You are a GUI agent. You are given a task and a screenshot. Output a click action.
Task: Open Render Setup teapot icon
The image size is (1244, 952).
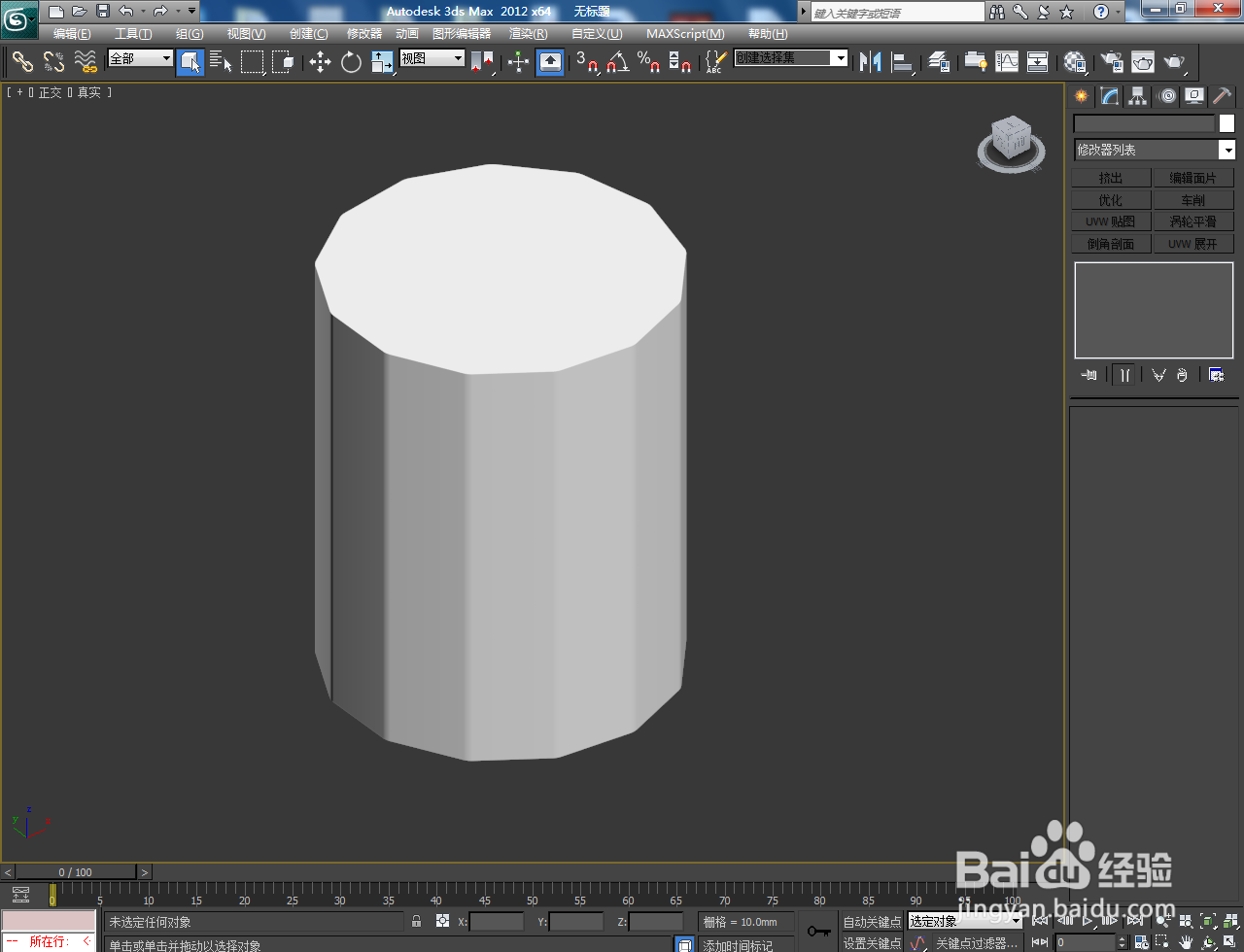(1112, 62)
